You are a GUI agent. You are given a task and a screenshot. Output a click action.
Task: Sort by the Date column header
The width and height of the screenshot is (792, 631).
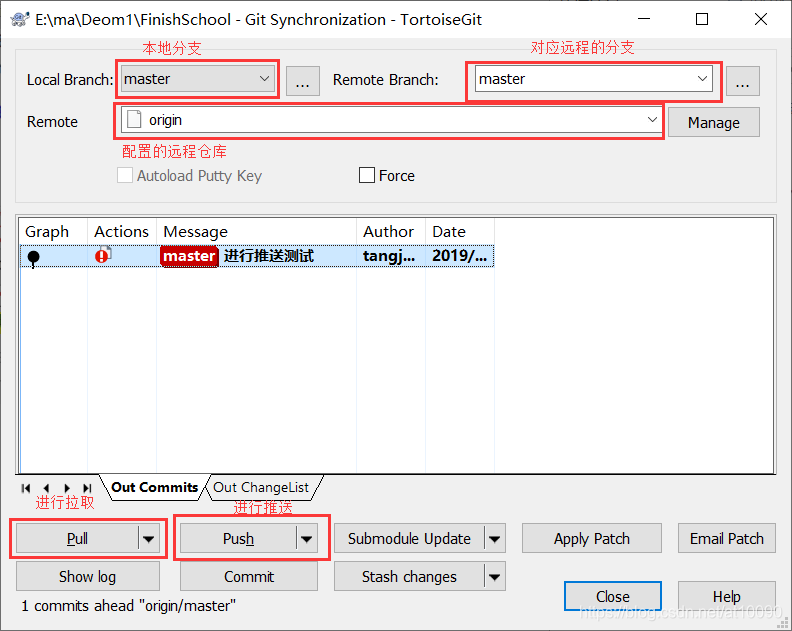460,231
